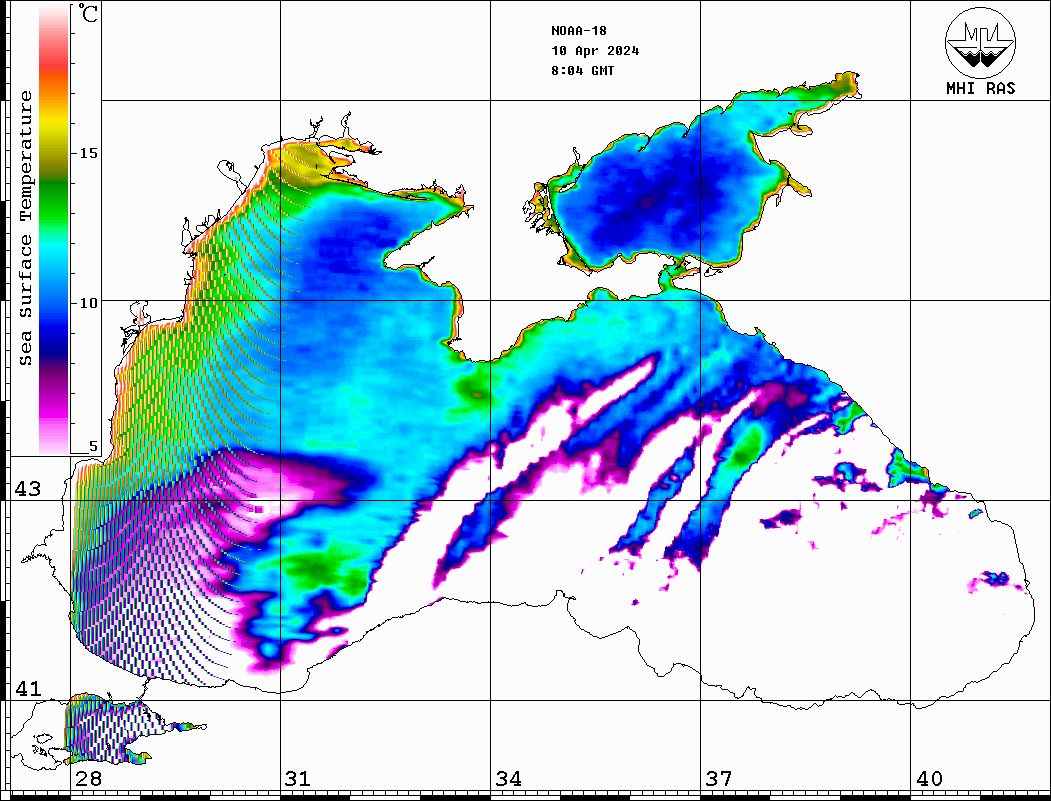Click longitude label '31'

(298, 778)
